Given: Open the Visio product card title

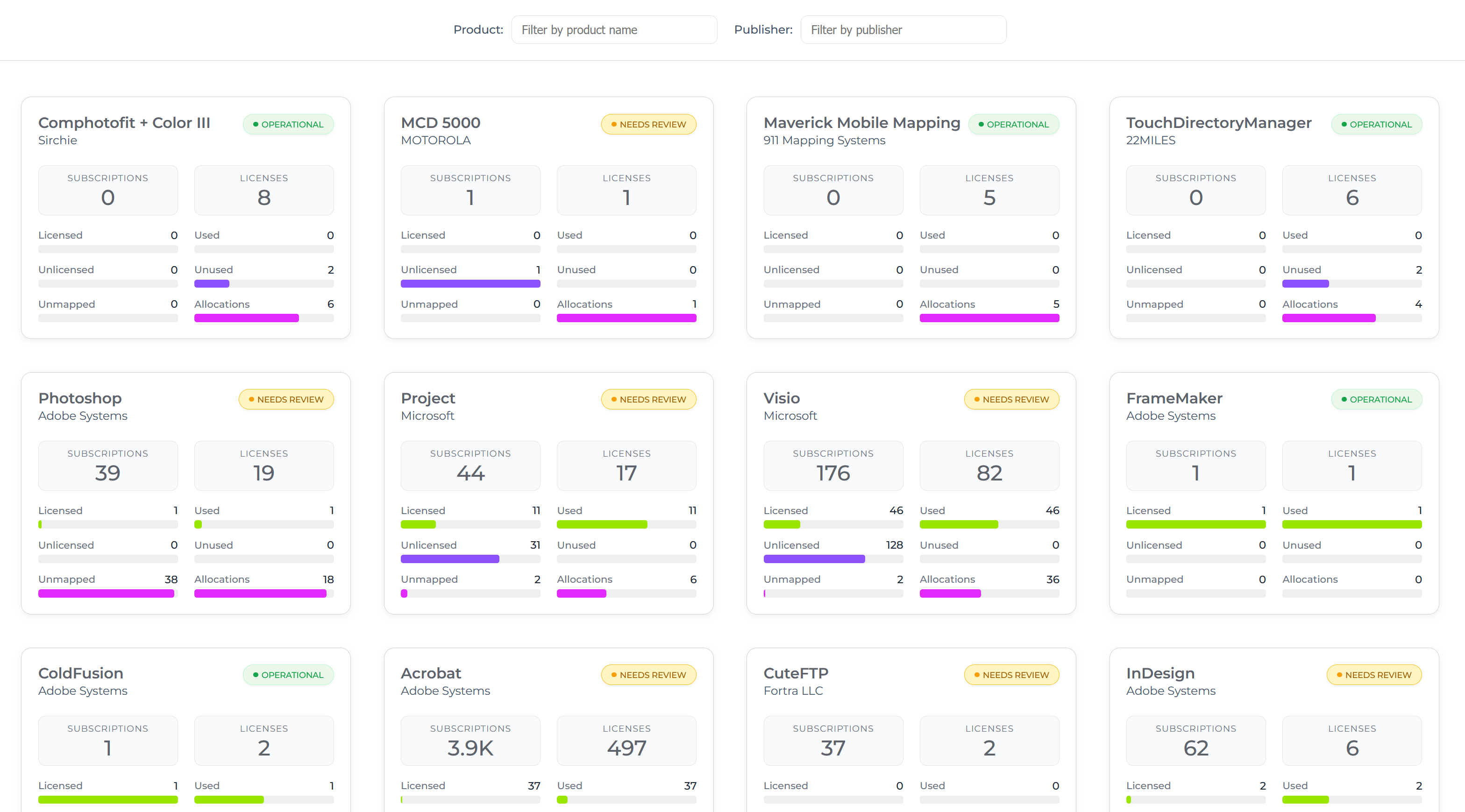Looking at the screenshot, I should point(781,398).
